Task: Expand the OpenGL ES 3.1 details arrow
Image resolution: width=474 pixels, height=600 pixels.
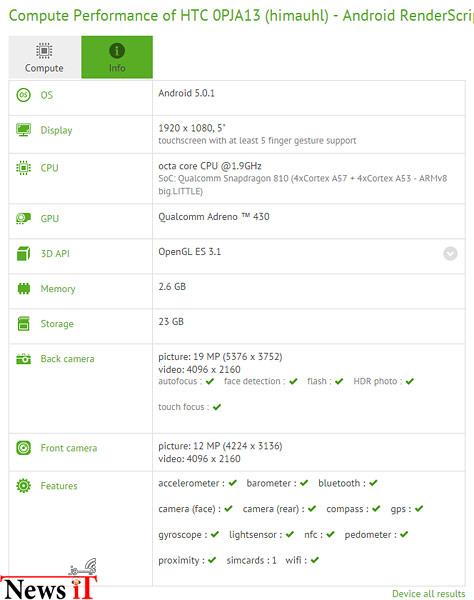Action: [x=450, y=253]
